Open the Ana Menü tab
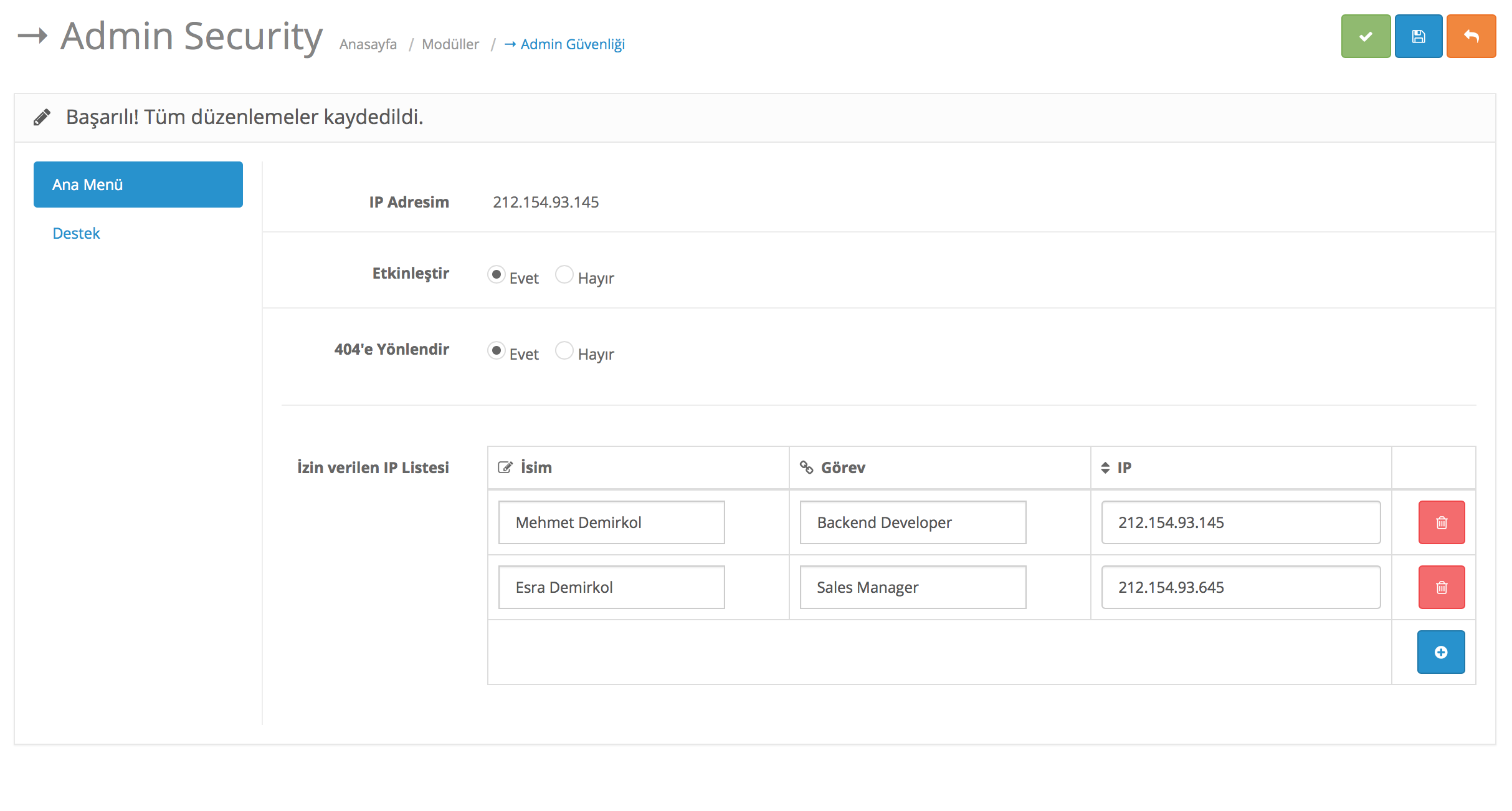1512x811 pixels. (x=138, y=185)
